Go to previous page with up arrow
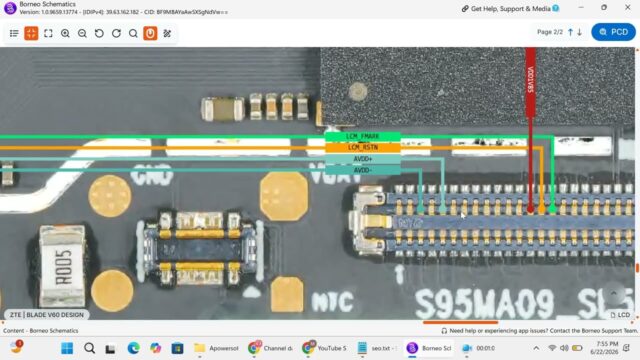This screenshot has height=360, width=640. pyautogui.click(x=570, y=32)
